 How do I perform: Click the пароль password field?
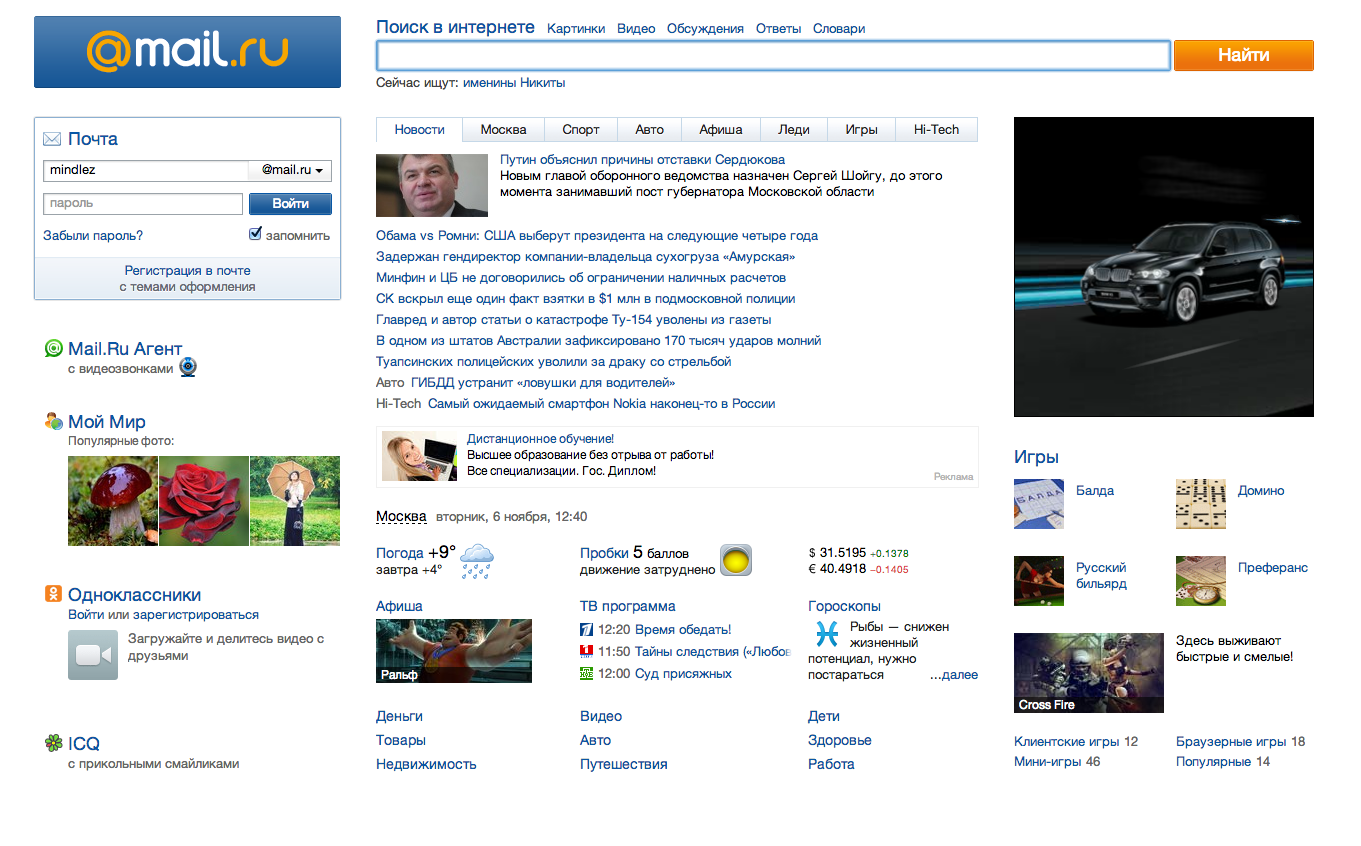click(143, 204)
